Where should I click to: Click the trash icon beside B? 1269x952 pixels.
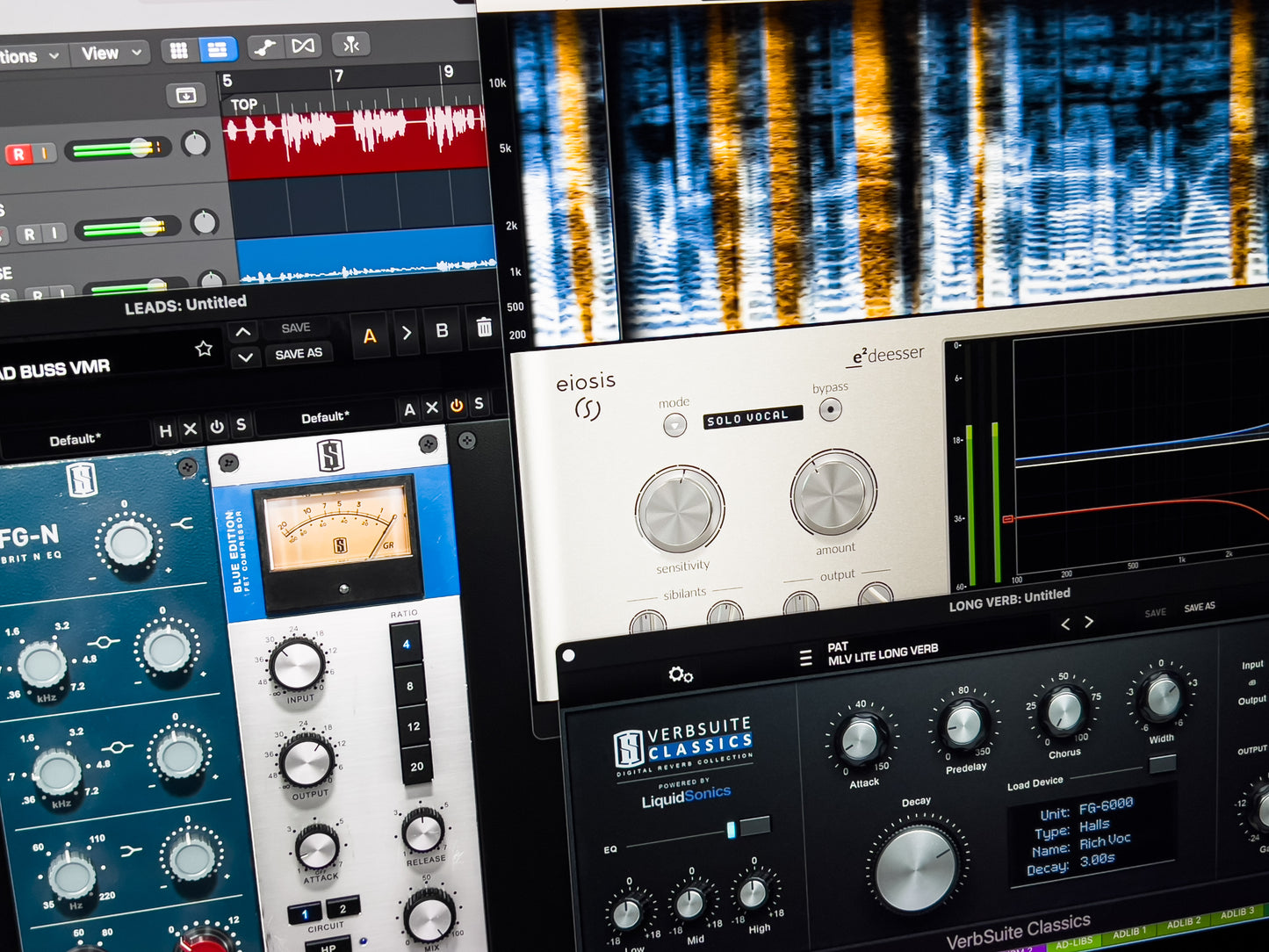484,328
